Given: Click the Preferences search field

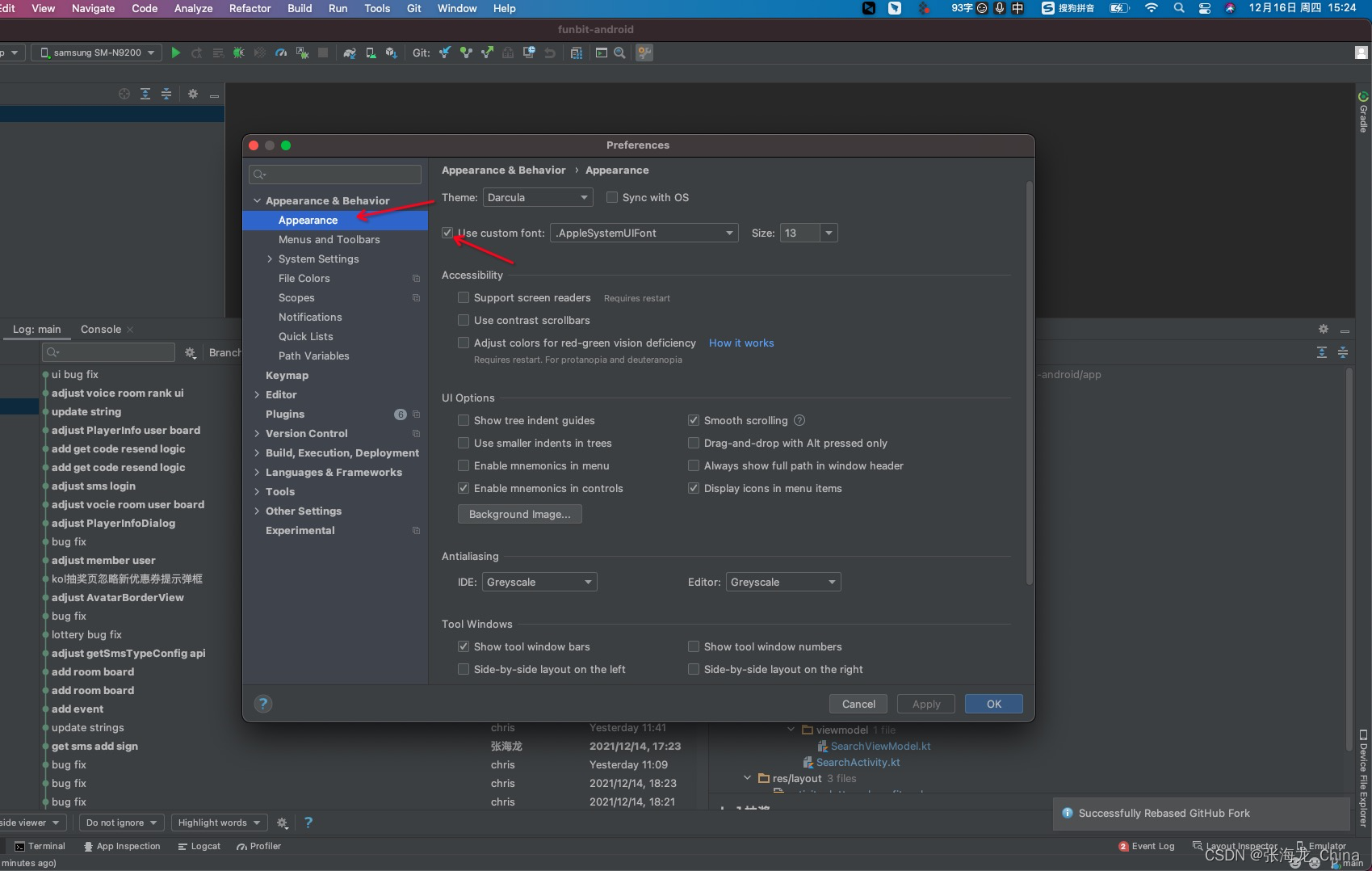Looking at the screenshot, I should click(x=335, y=174).
